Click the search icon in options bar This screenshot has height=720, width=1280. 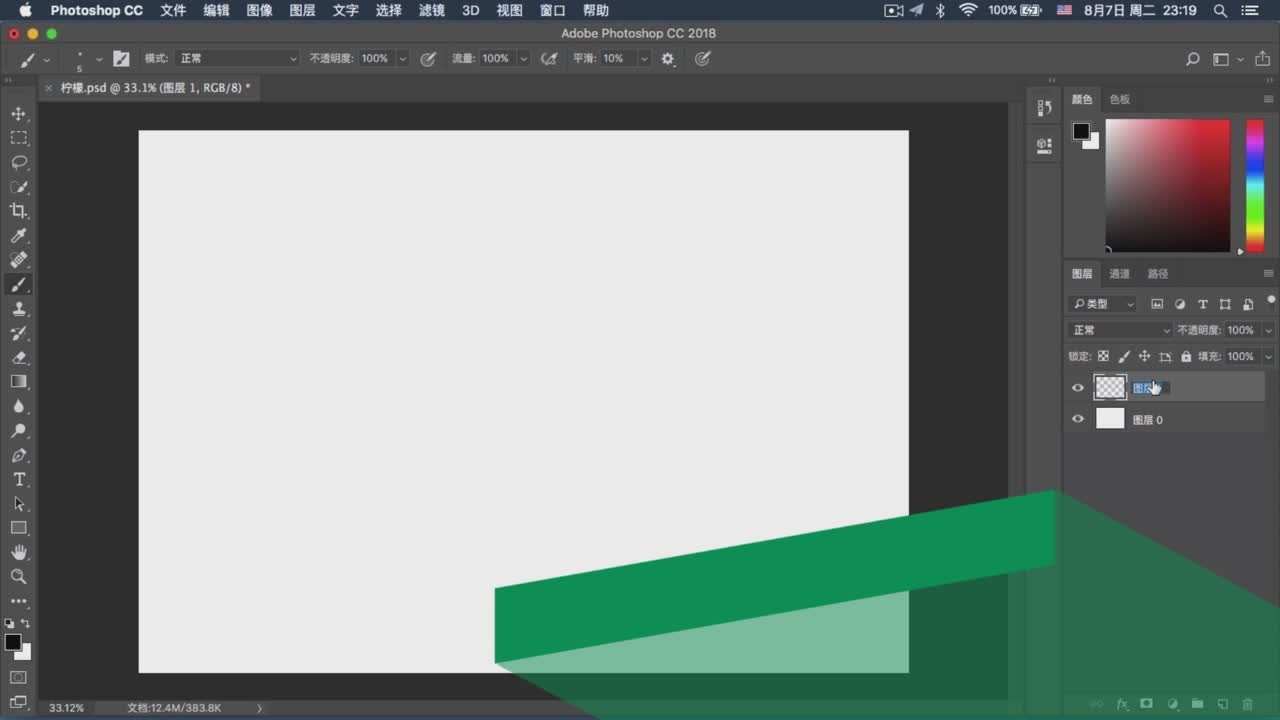pyautogui.click(x=1192, y=59)
